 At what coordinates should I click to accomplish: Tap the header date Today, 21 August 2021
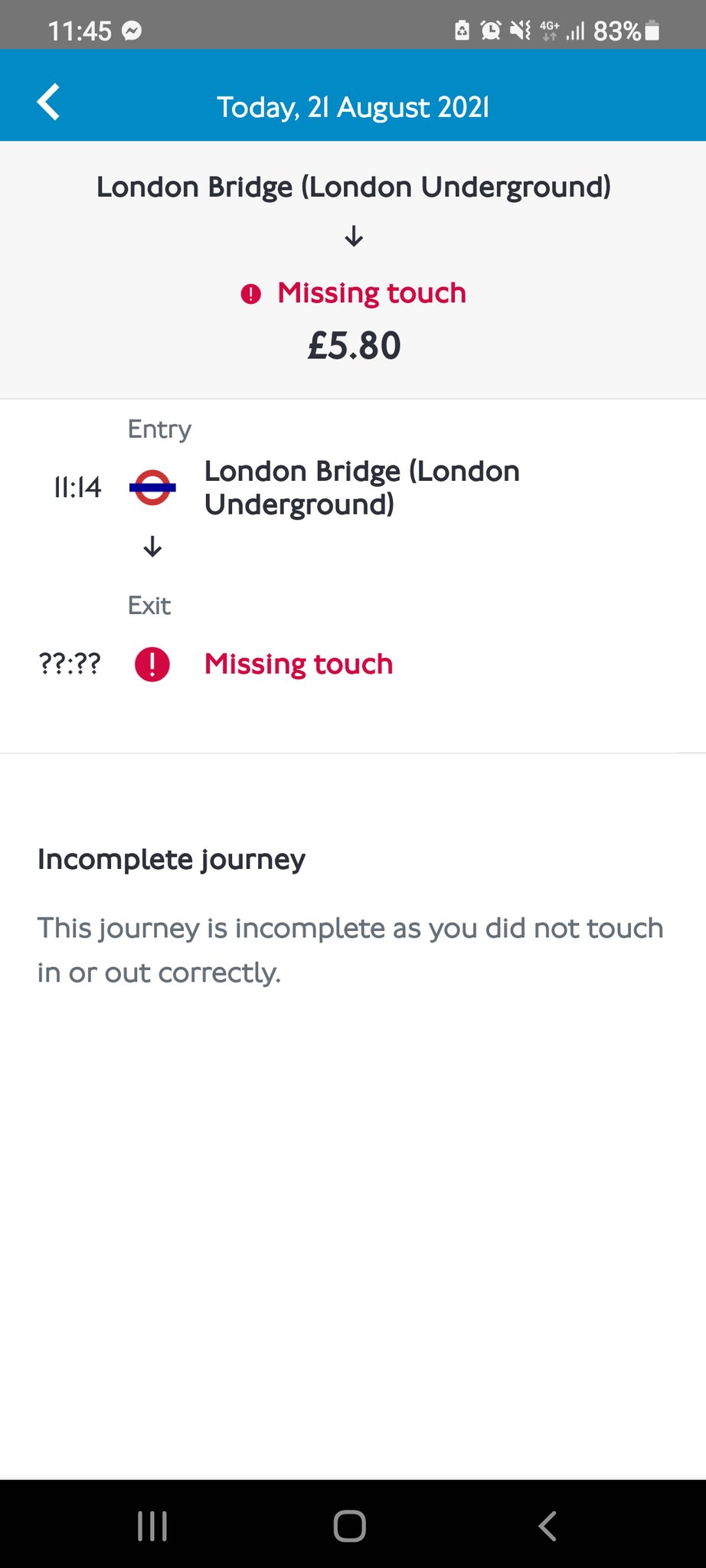353,107
